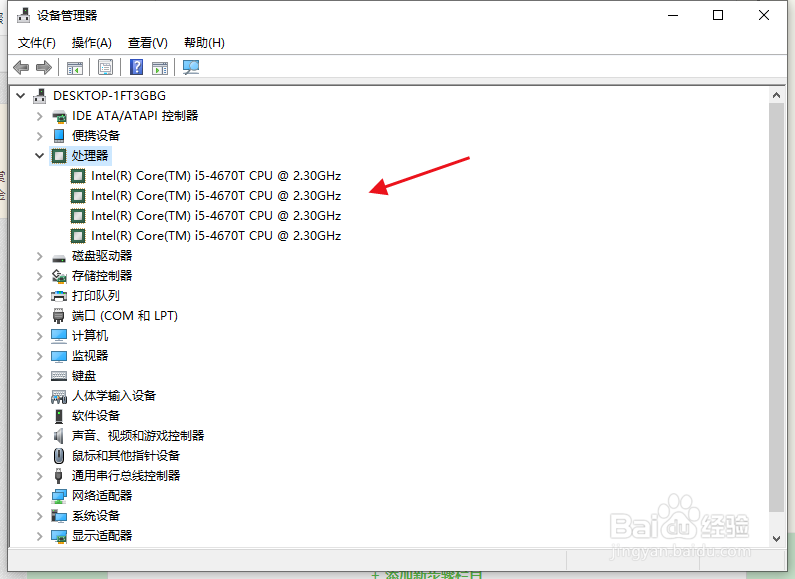Minimize the 设备管理器 window
The image size is (795, 579).
click(673, 15)
